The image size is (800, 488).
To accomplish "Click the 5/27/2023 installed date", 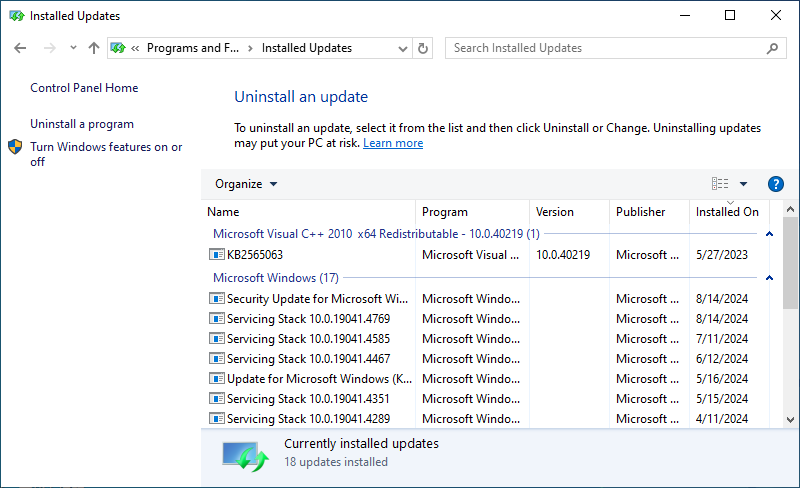I will [x=721, y=255].
